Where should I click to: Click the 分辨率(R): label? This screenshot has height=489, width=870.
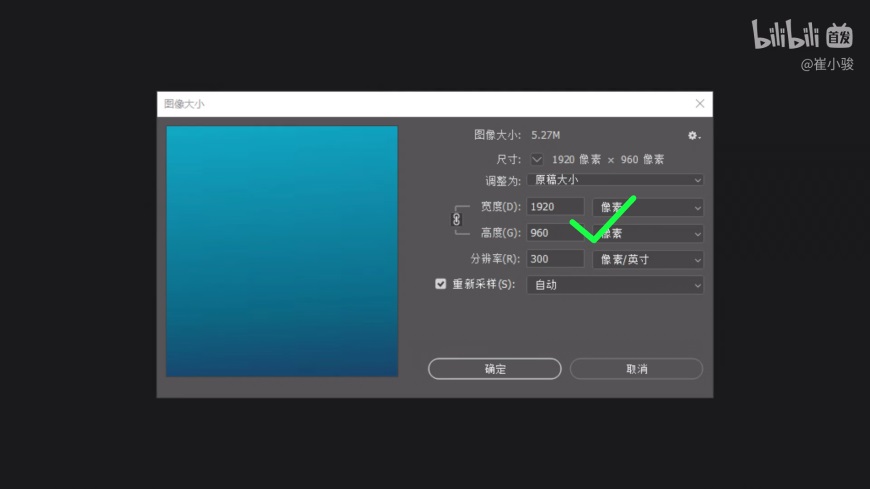point(495,259)
